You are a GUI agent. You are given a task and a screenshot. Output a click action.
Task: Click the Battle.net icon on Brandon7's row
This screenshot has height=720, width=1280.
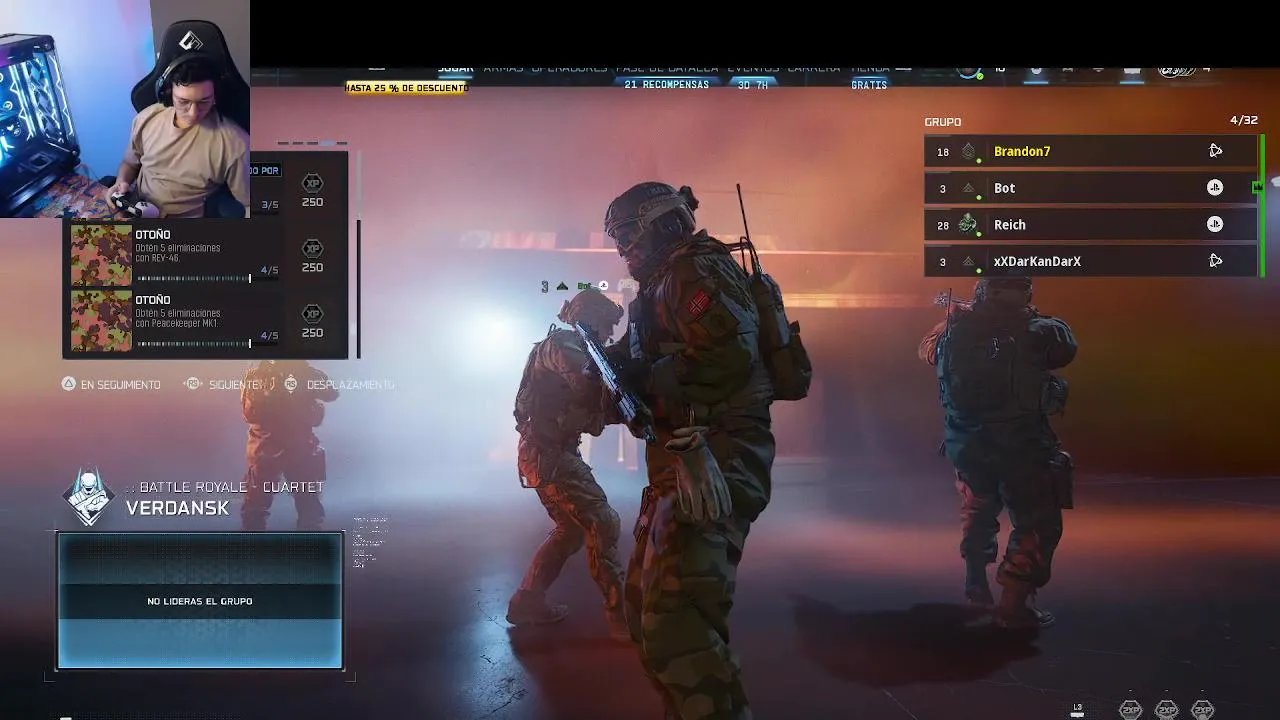coord(1215,151)
